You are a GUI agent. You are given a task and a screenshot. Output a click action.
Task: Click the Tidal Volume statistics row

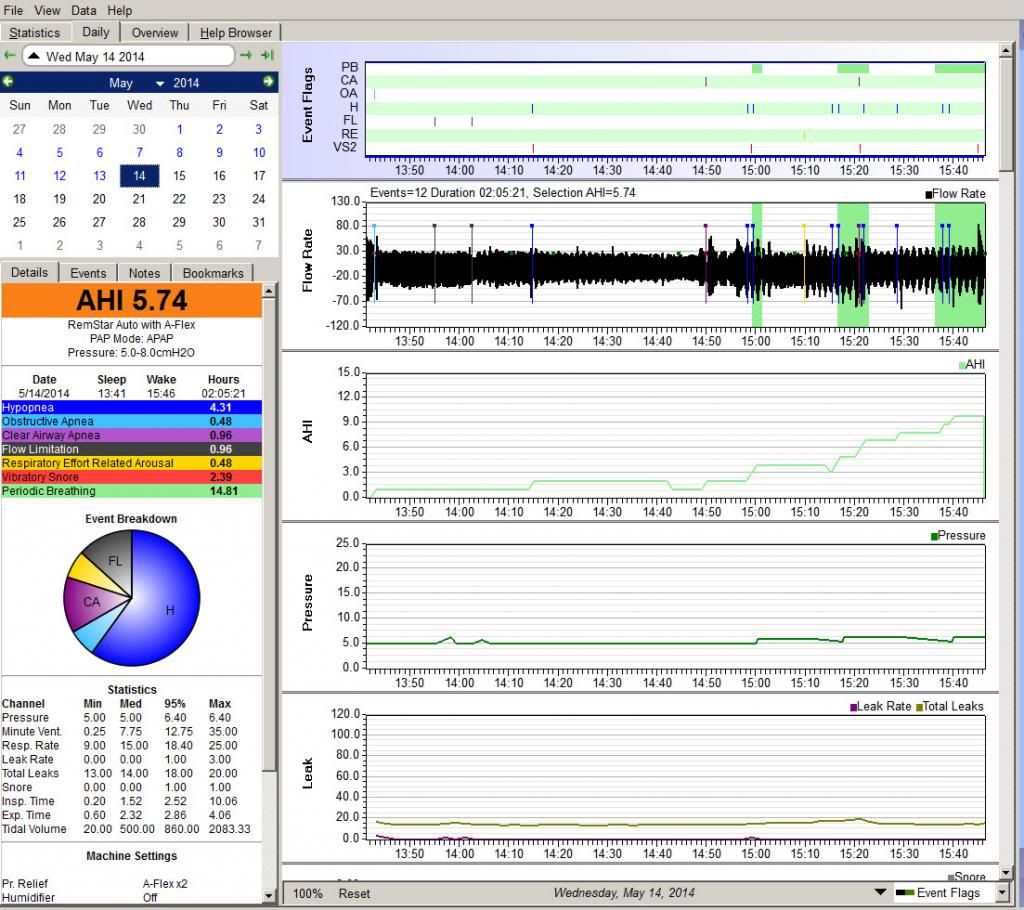tap(126, 829)
